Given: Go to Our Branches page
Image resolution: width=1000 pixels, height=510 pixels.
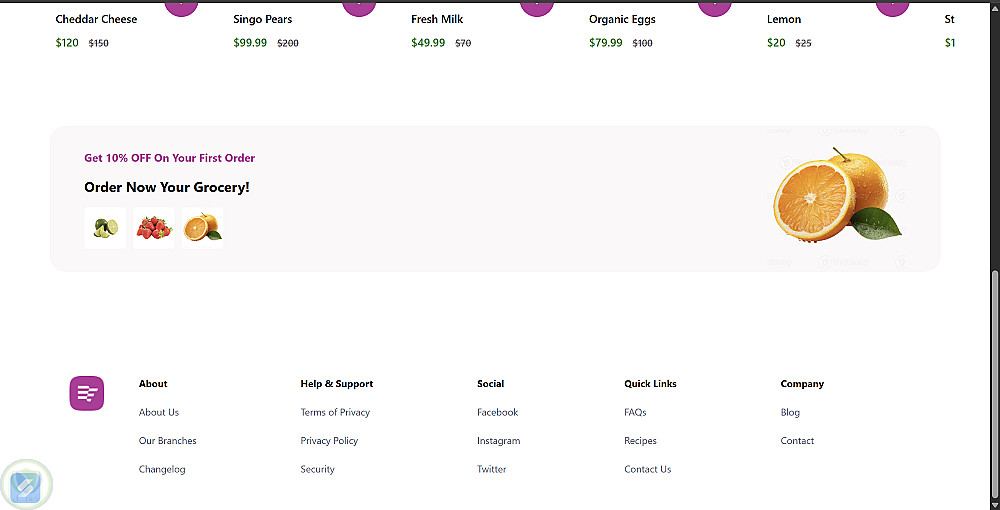Looking at the screenshot, I should click(x=168, y=441).
